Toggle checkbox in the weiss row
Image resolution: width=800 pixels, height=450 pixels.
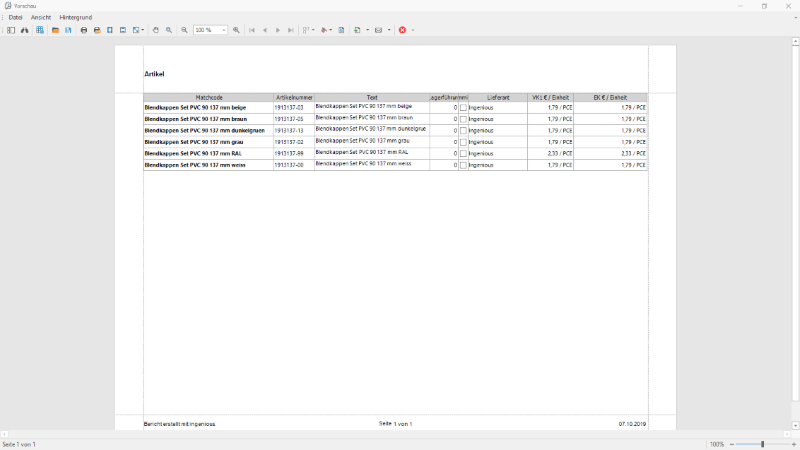click(x=463, y=165)
